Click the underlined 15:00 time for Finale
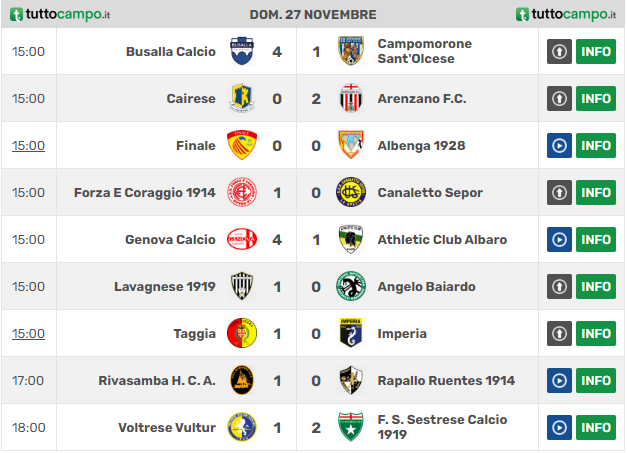 coord(28,146)
